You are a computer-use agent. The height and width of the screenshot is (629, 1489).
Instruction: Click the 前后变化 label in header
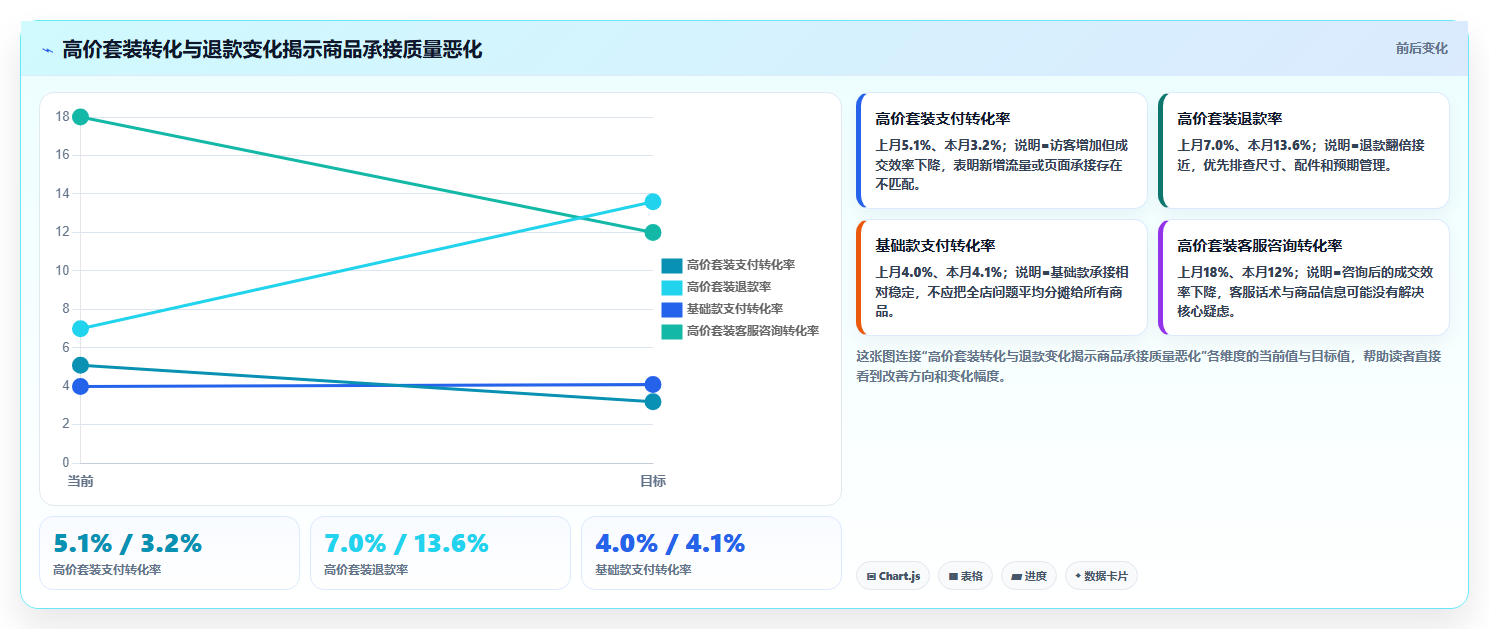[1421, 48]
